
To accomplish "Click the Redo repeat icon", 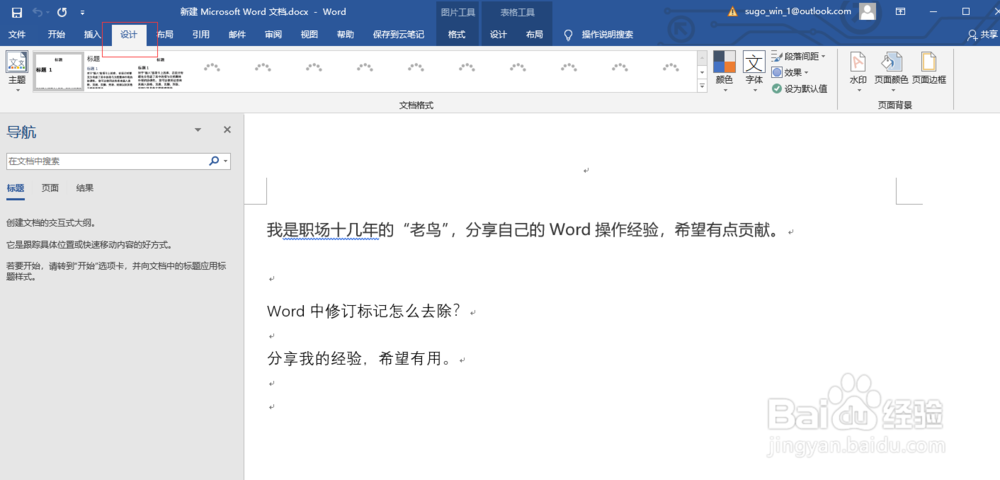I will click(x=62, y=12).
